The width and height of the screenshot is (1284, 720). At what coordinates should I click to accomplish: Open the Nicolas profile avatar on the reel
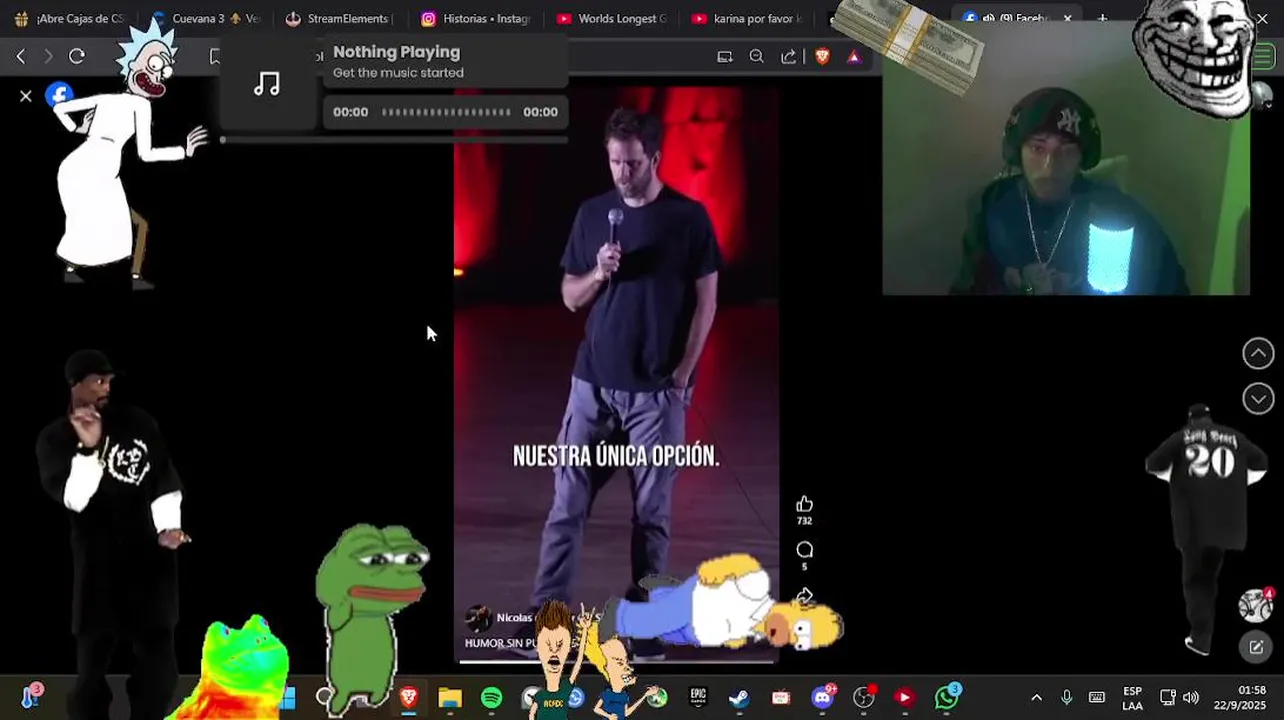click(477, 618)
